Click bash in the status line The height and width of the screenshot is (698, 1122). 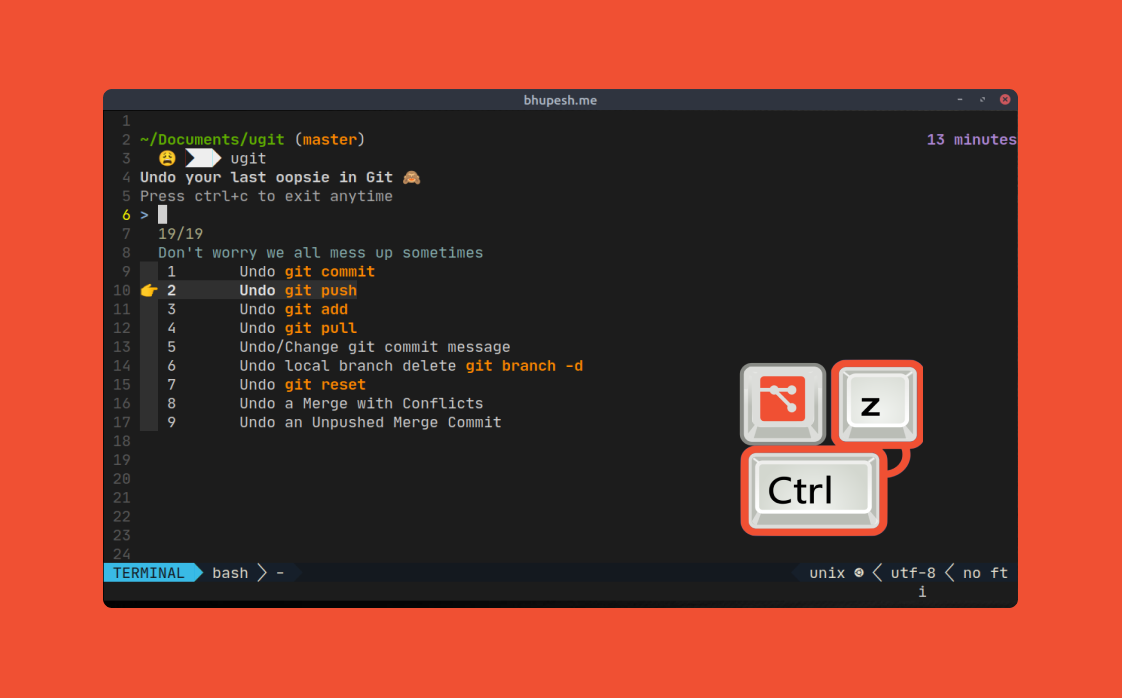coord(230,573)
